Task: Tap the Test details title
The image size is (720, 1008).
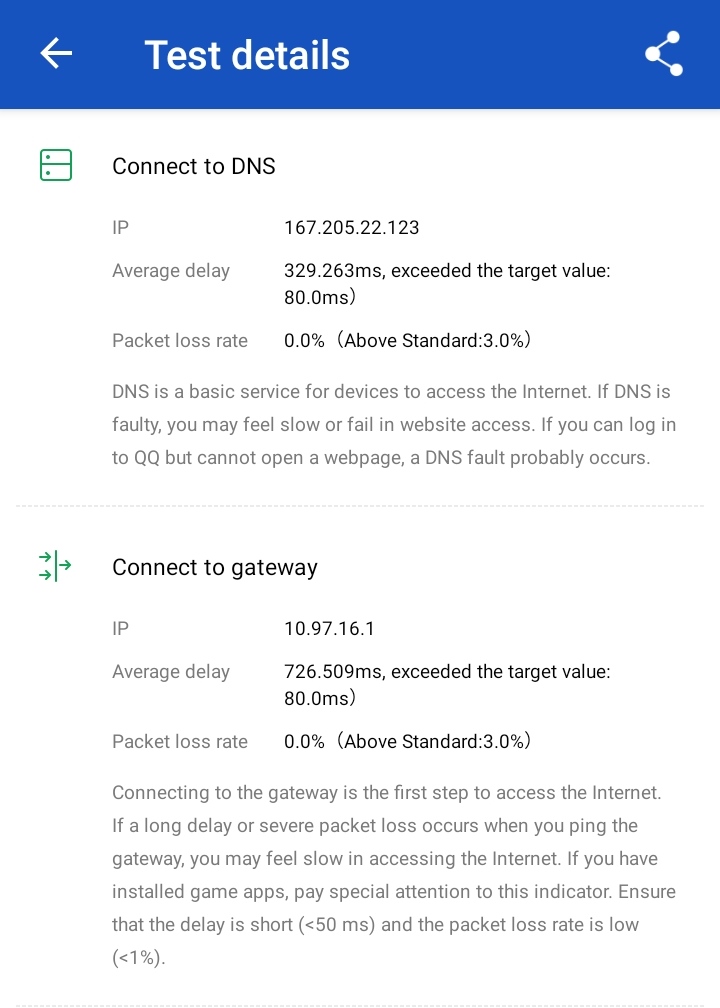Action: click(x=247, y=54)
